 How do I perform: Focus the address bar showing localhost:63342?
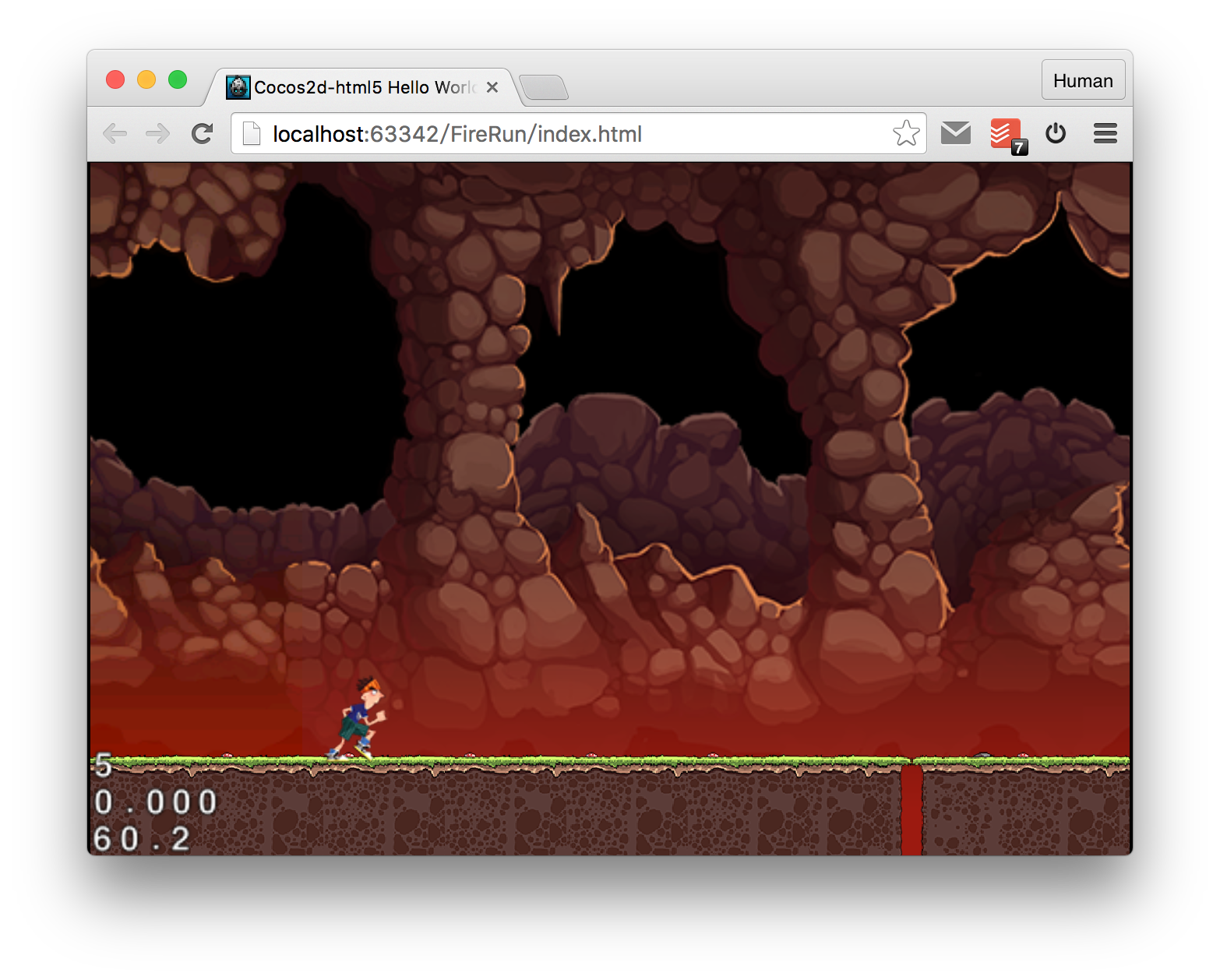578,134
